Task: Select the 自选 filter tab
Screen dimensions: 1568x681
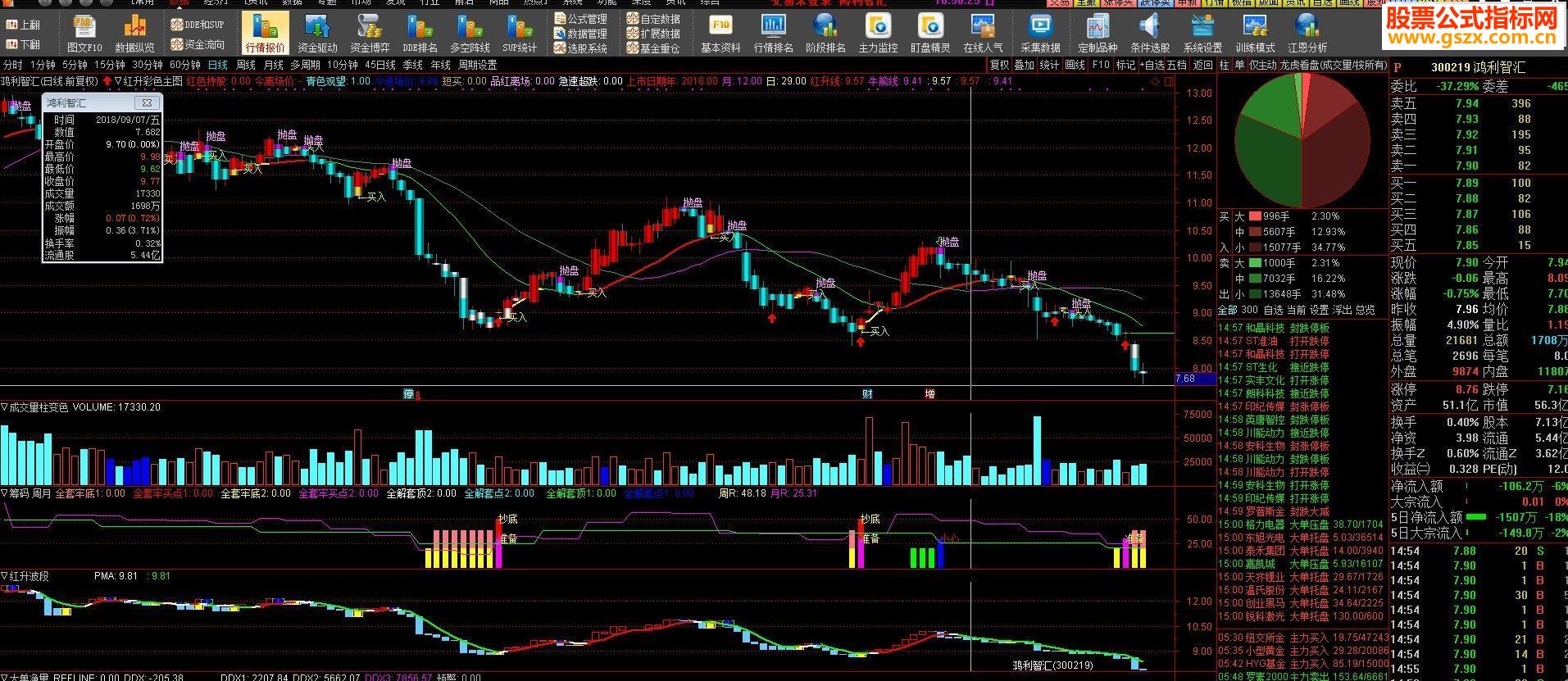Action: (1273, 310)
